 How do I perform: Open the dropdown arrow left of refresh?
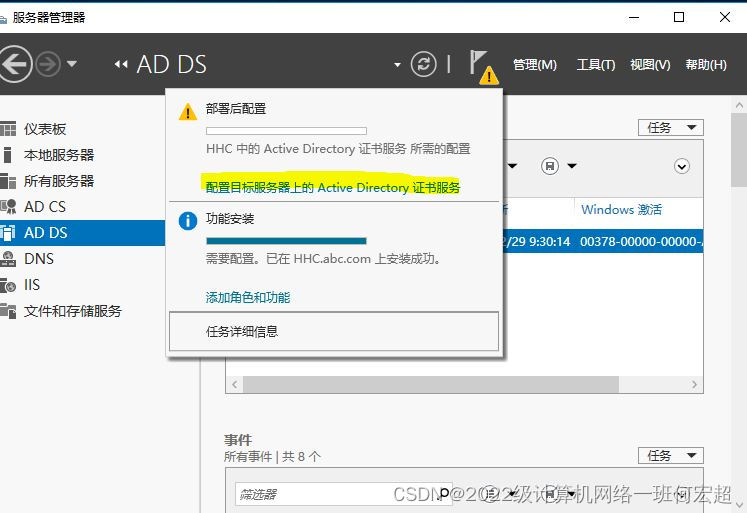coord(397,65)
